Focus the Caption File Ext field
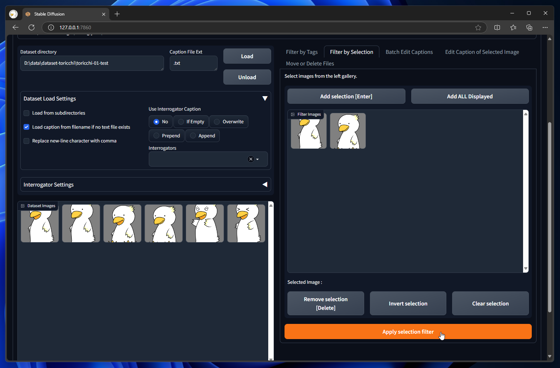 (x=193, y=63)
